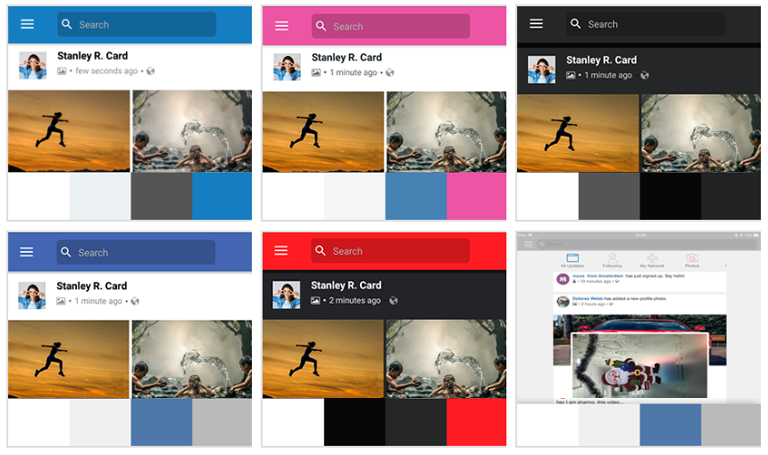Open All Updates tab in tablet panel

(x=572, y=261)
